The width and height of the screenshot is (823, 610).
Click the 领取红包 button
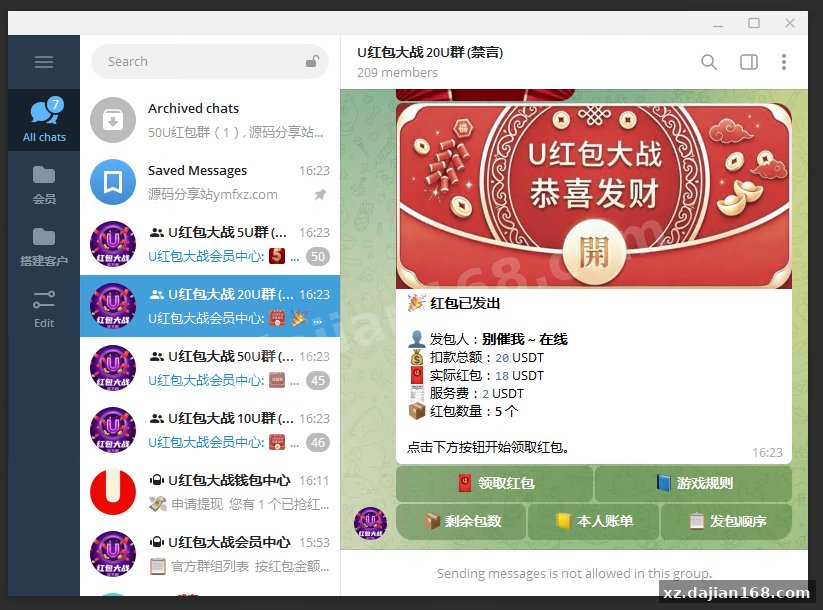point(494,483)
